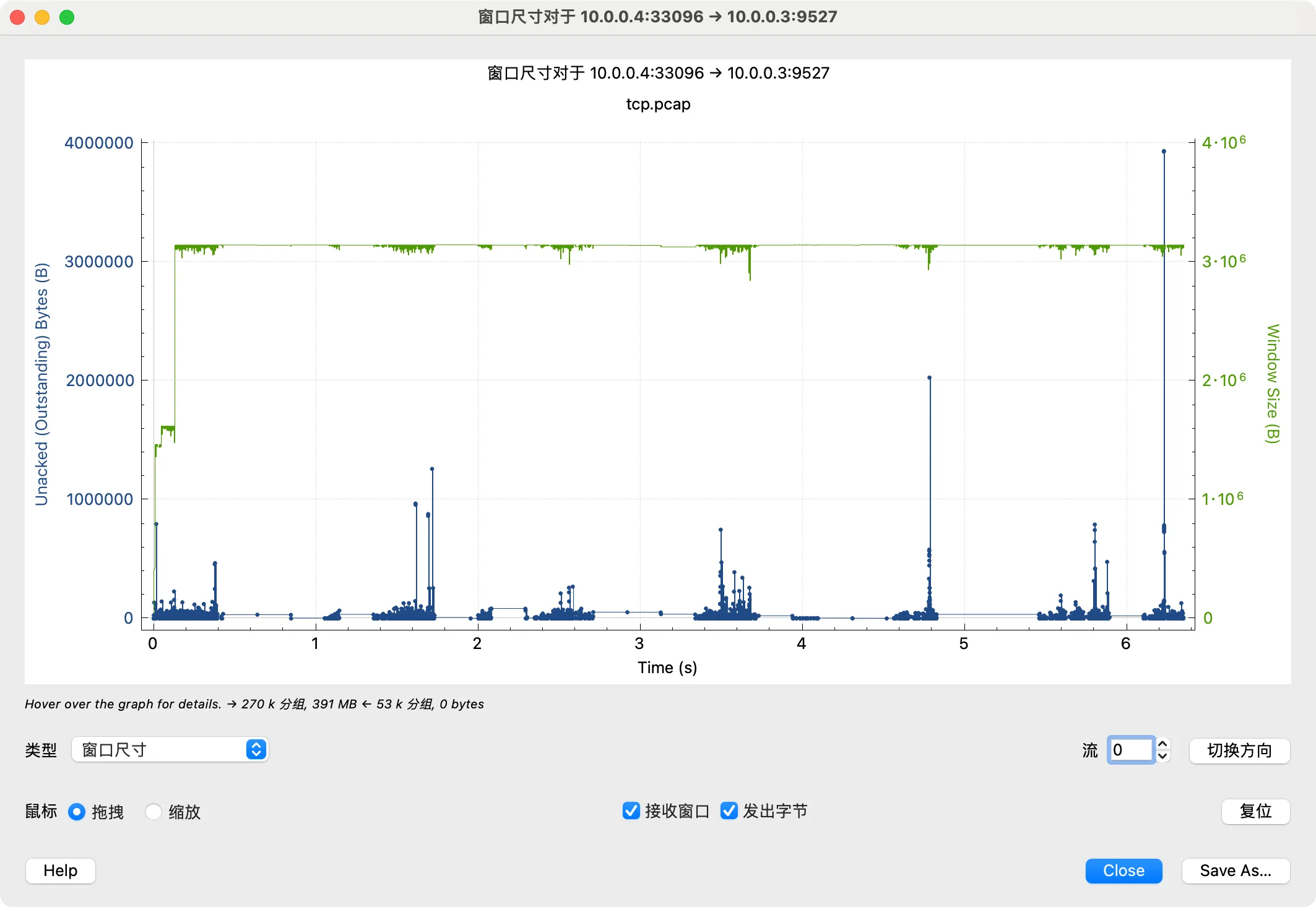Select the 拖拽 drag mouse mode
Viewport: 1316px width, 907px height.
[x=77, y=812]
